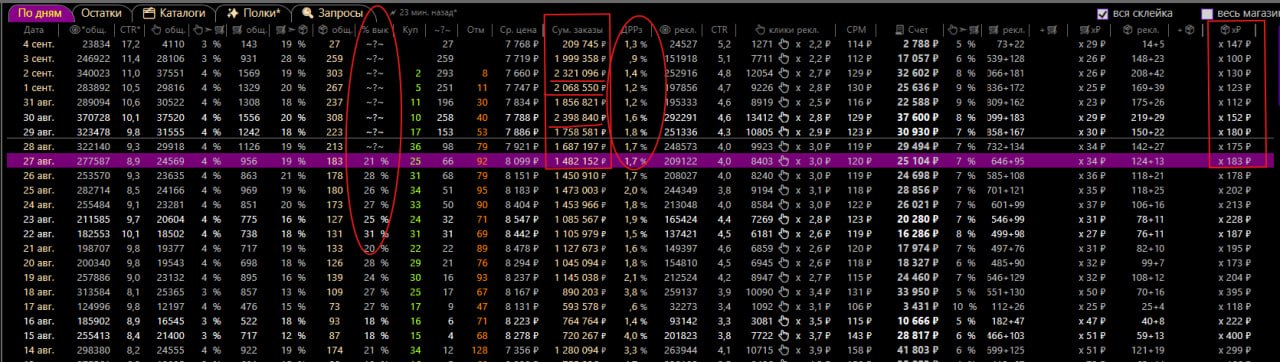Sort by Сум. заказы column header
The width and height of the screenshot is (1280, 362).
(x=577, y=31)
